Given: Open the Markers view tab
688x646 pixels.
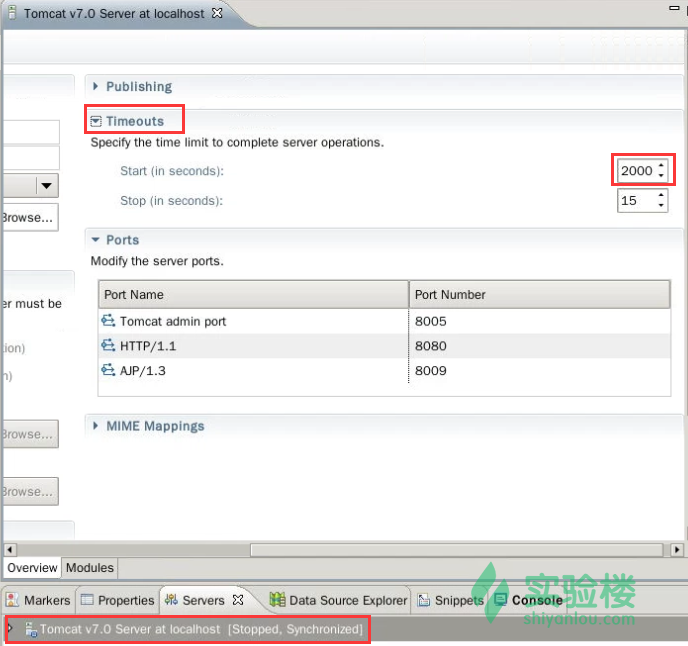Looking at the screenshot, I should 39,600.
